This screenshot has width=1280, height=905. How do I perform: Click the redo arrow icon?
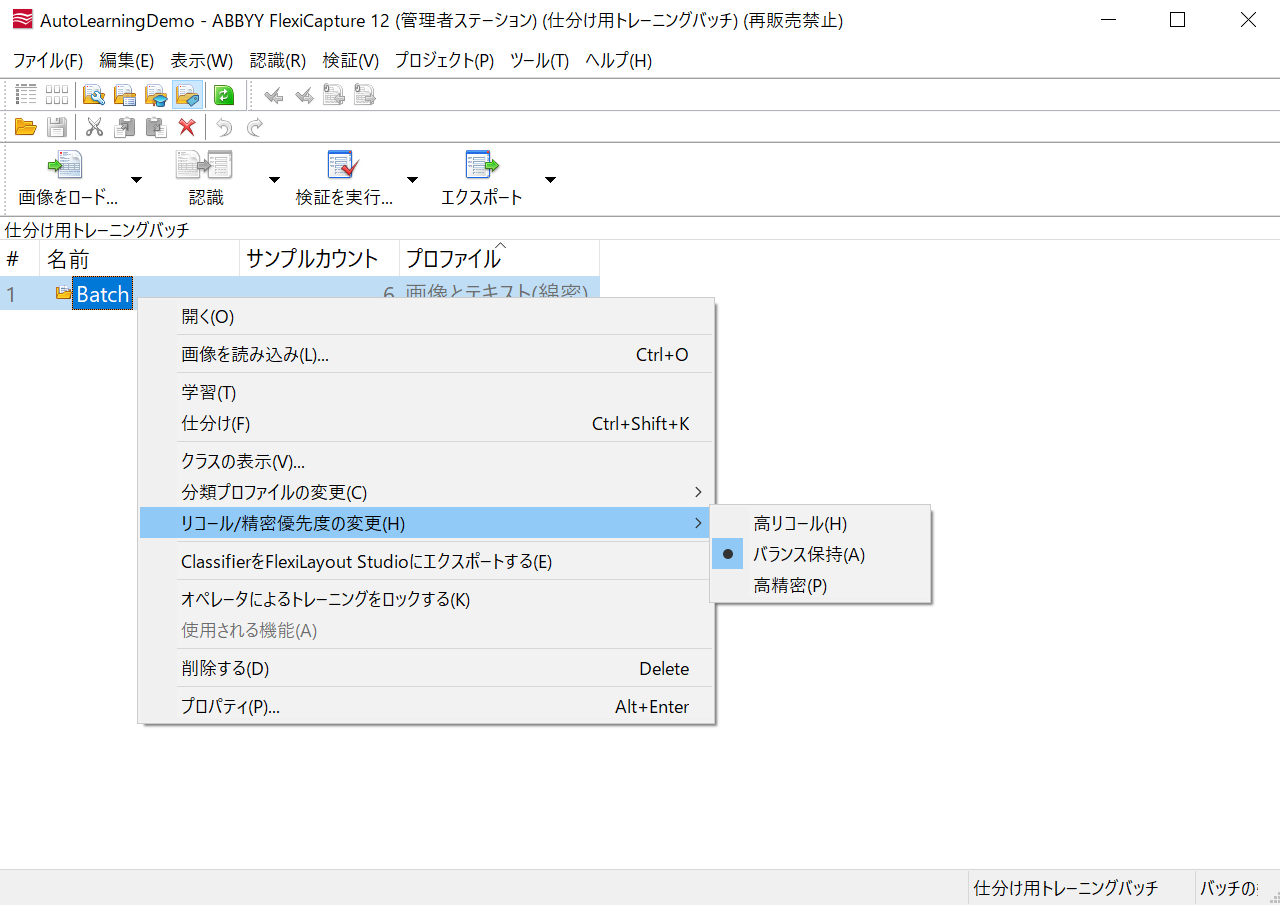coord(255,127)
